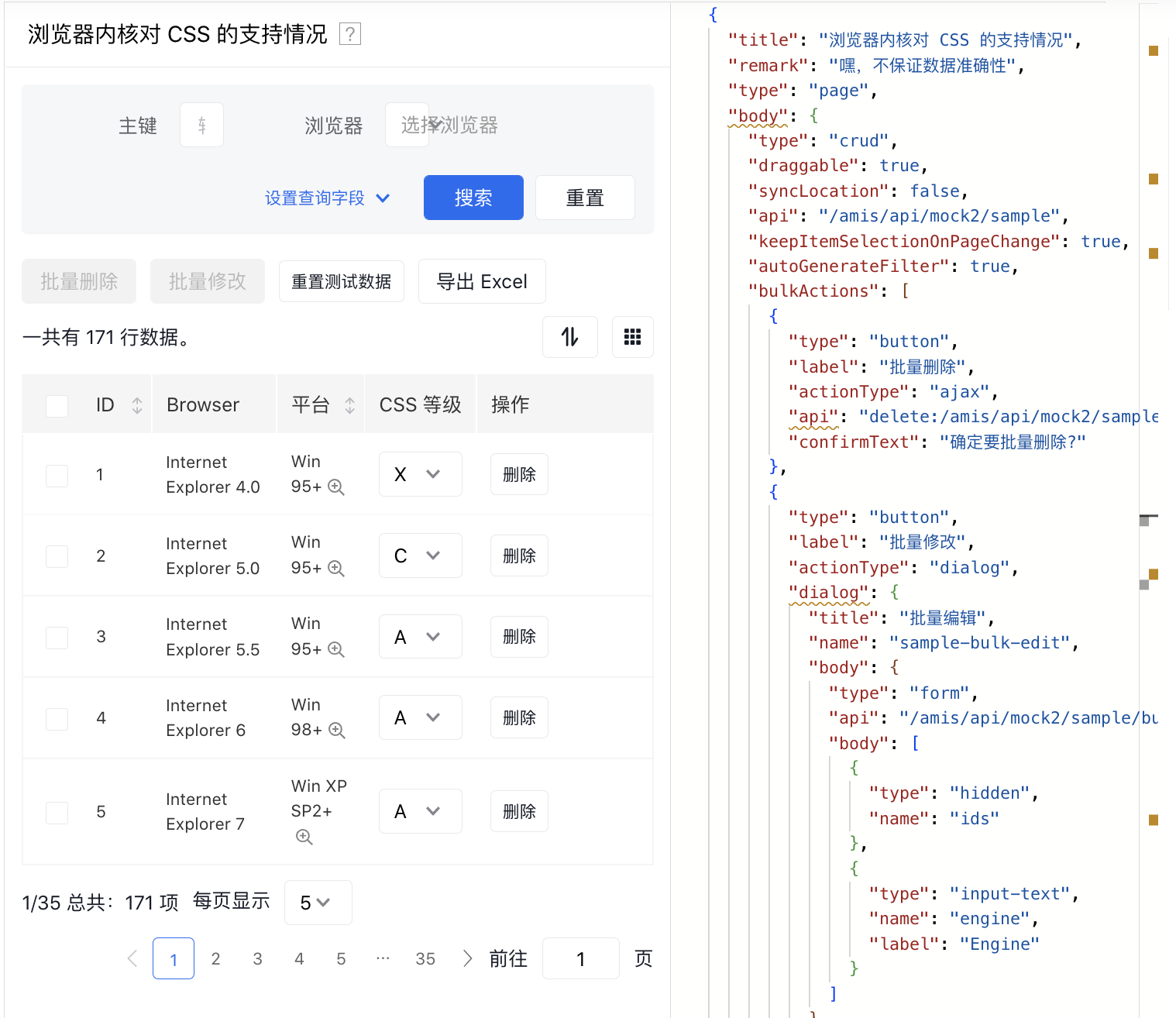
Task: Go to page 5
Action: click(x=341, y=959)
